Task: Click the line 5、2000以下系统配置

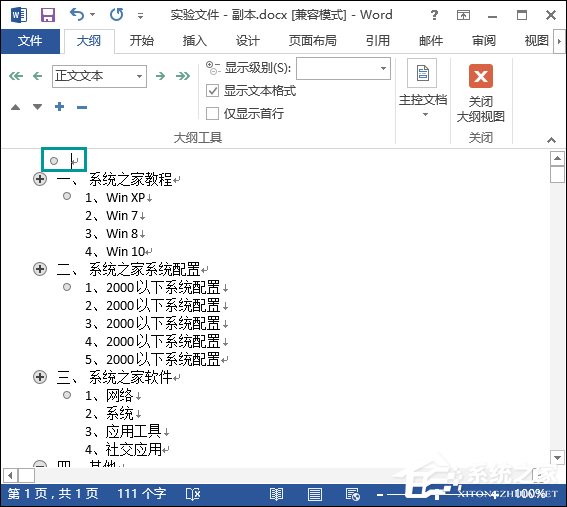Action: pos(152,359)
